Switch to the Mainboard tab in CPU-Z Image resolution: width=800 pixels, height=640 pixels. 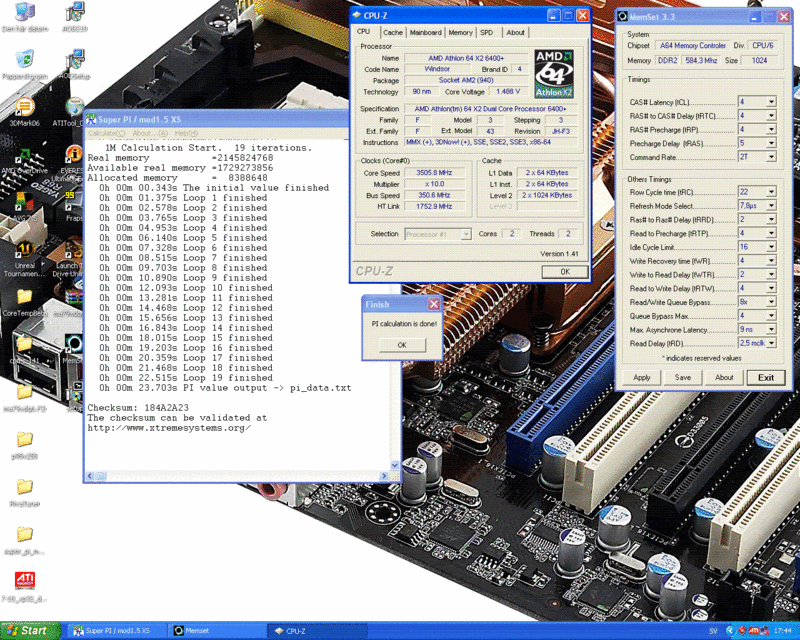(x=426, y=32)
